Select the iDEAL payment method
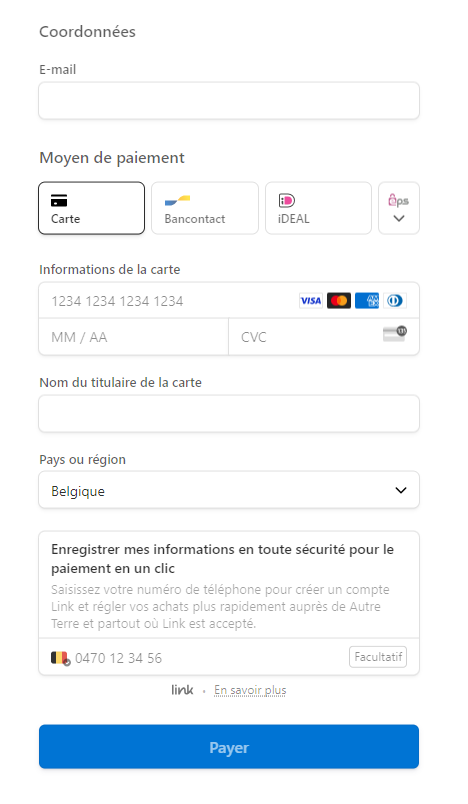This screenshot has width=468, height=804. click(318, 208)
